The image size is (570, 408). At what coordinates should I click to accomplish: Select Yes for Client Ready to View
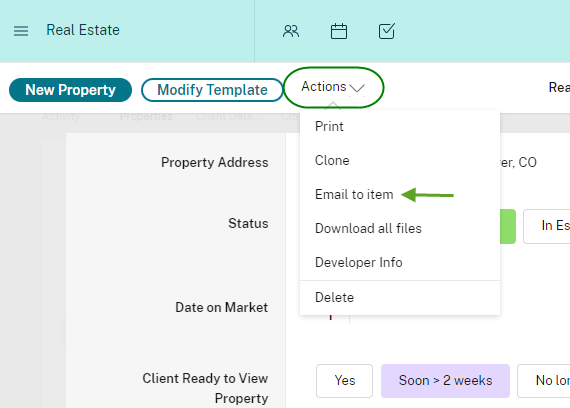[x=344, y=381]
